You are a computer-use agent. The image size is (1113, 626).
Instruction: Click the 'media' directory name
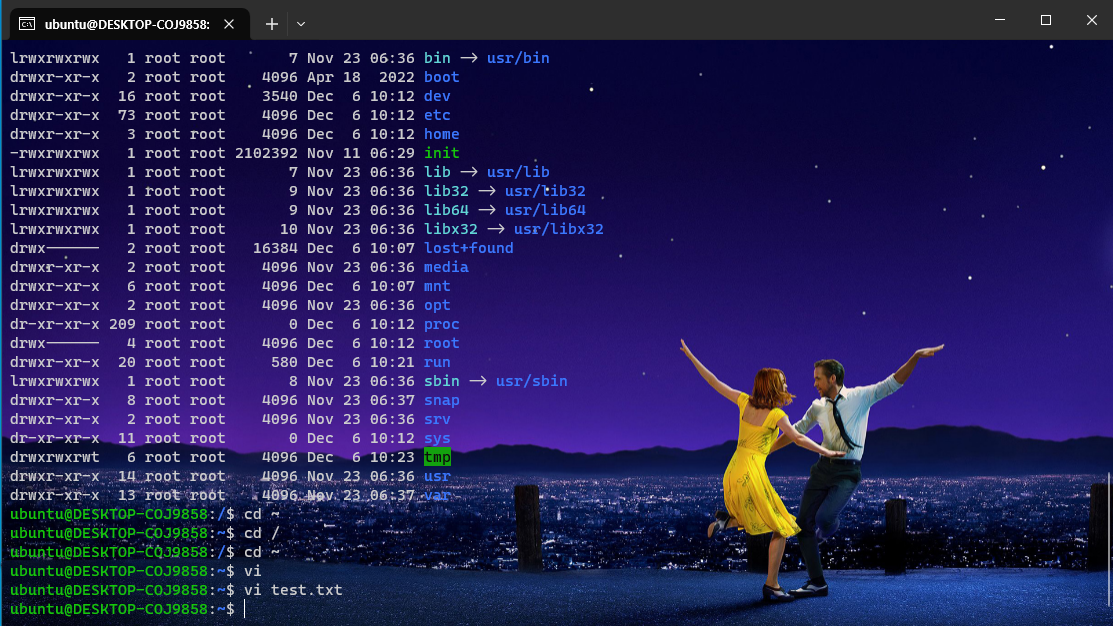pyautogui.click(x=446, y=267)
